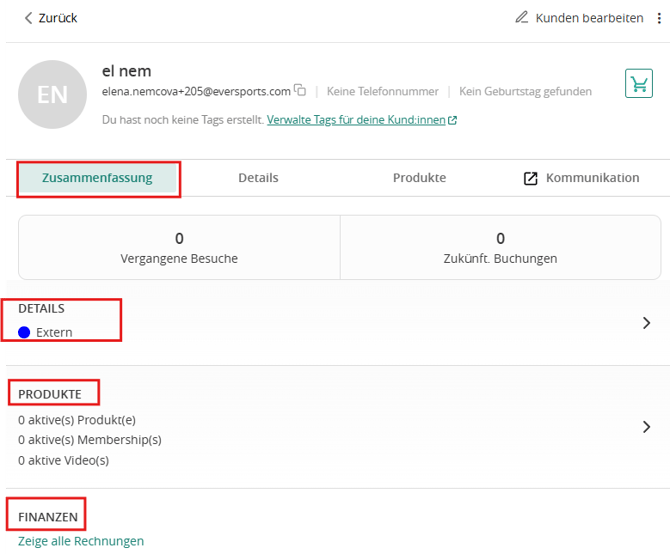Switch to the Produkte tab
Viewport: 670px width, 554px height.
[x=419, y=178]
